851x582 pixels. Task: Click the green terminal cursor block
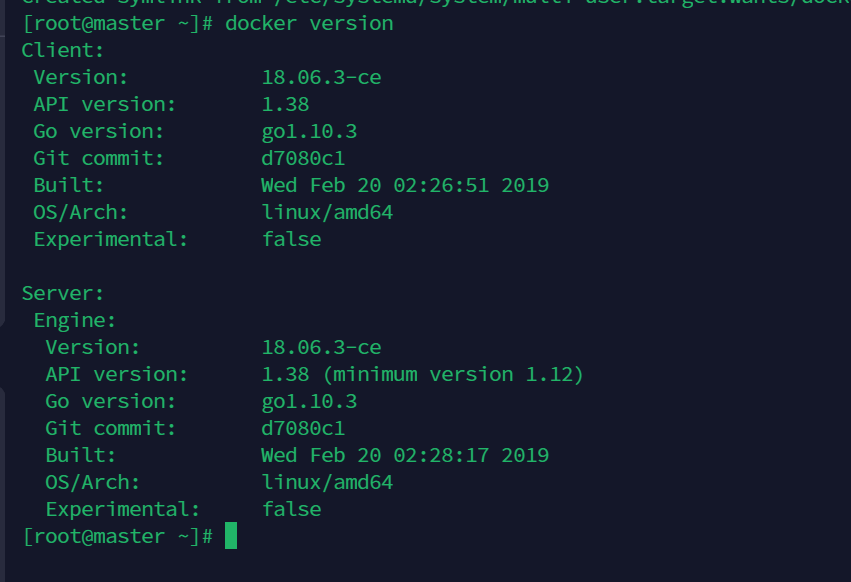point(231,536)
